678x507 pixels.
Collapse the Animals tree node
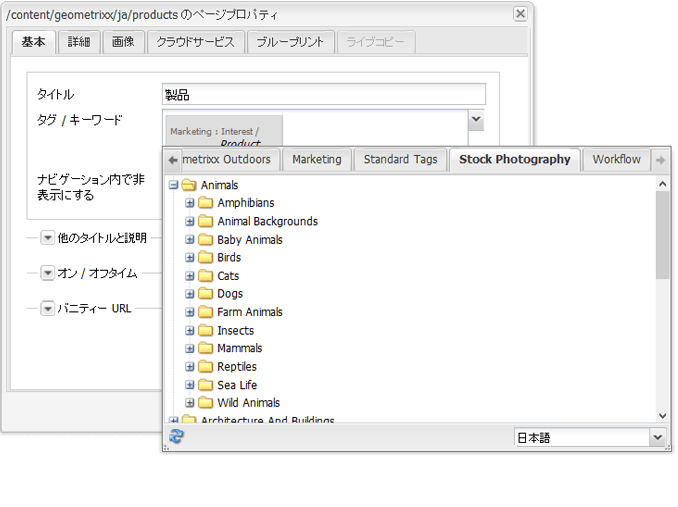coord(173,185)
